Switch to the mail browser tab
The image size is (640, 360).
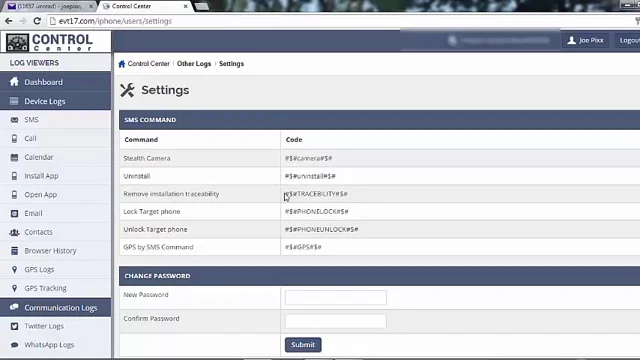(x=49, y=6)
